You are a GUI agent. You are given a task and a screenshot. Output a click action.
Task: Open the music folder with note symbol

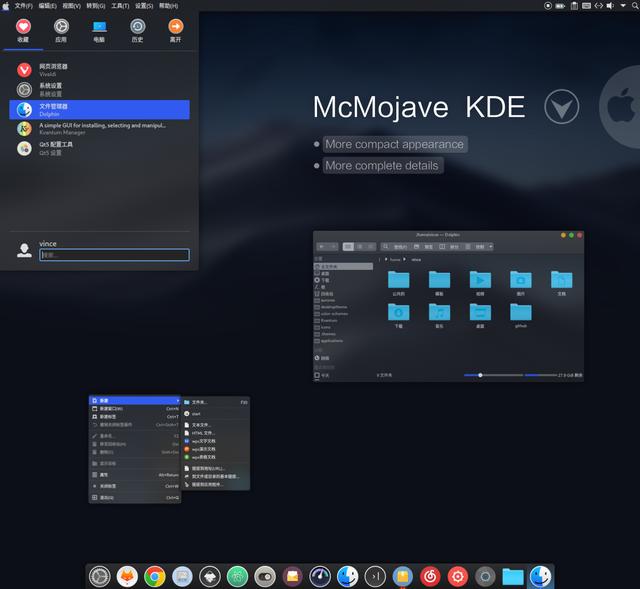click(439, 315)
